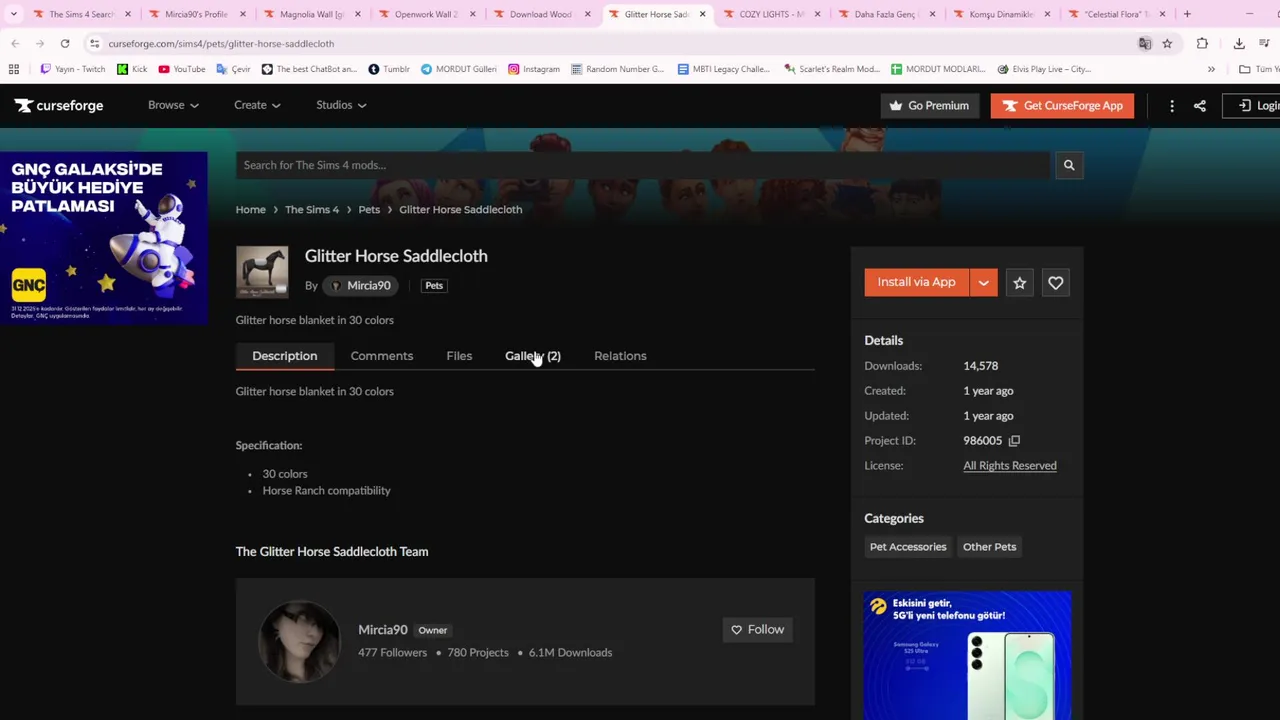Click the browser address bar URL

click(221, 44)
